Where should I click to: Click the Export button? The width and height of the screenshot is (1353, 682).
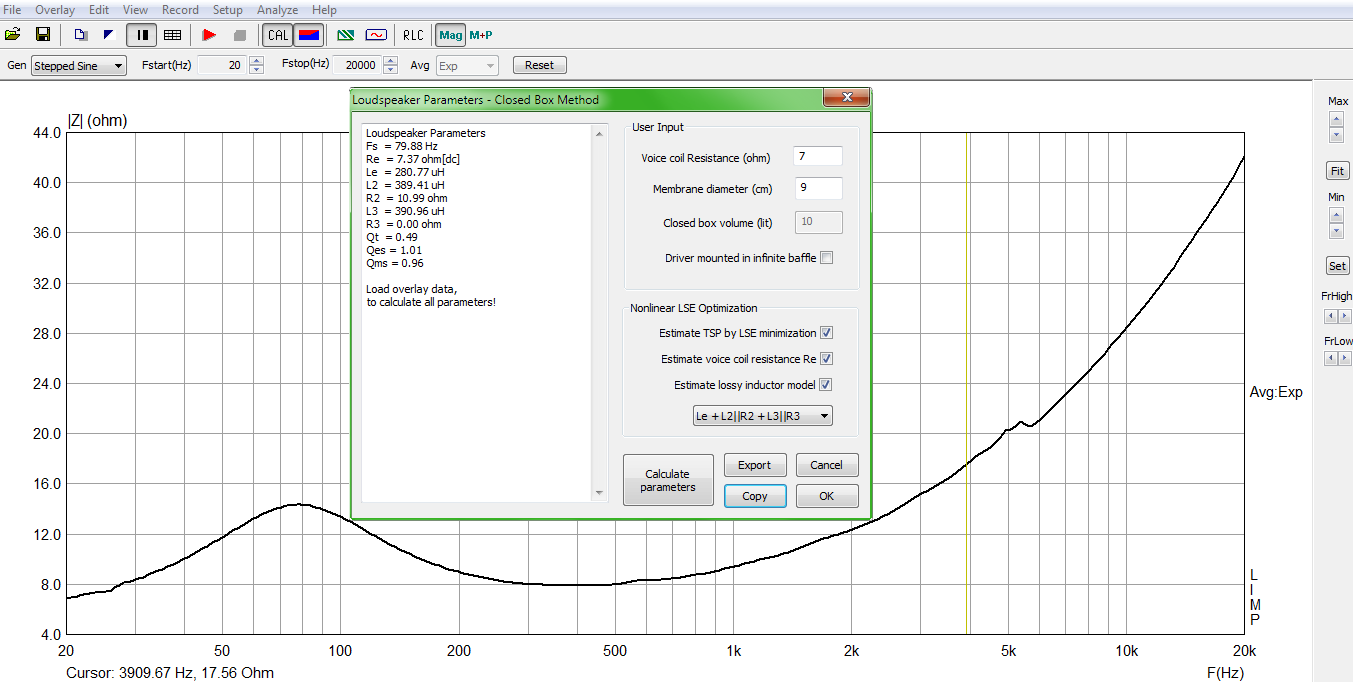point(754,465)
